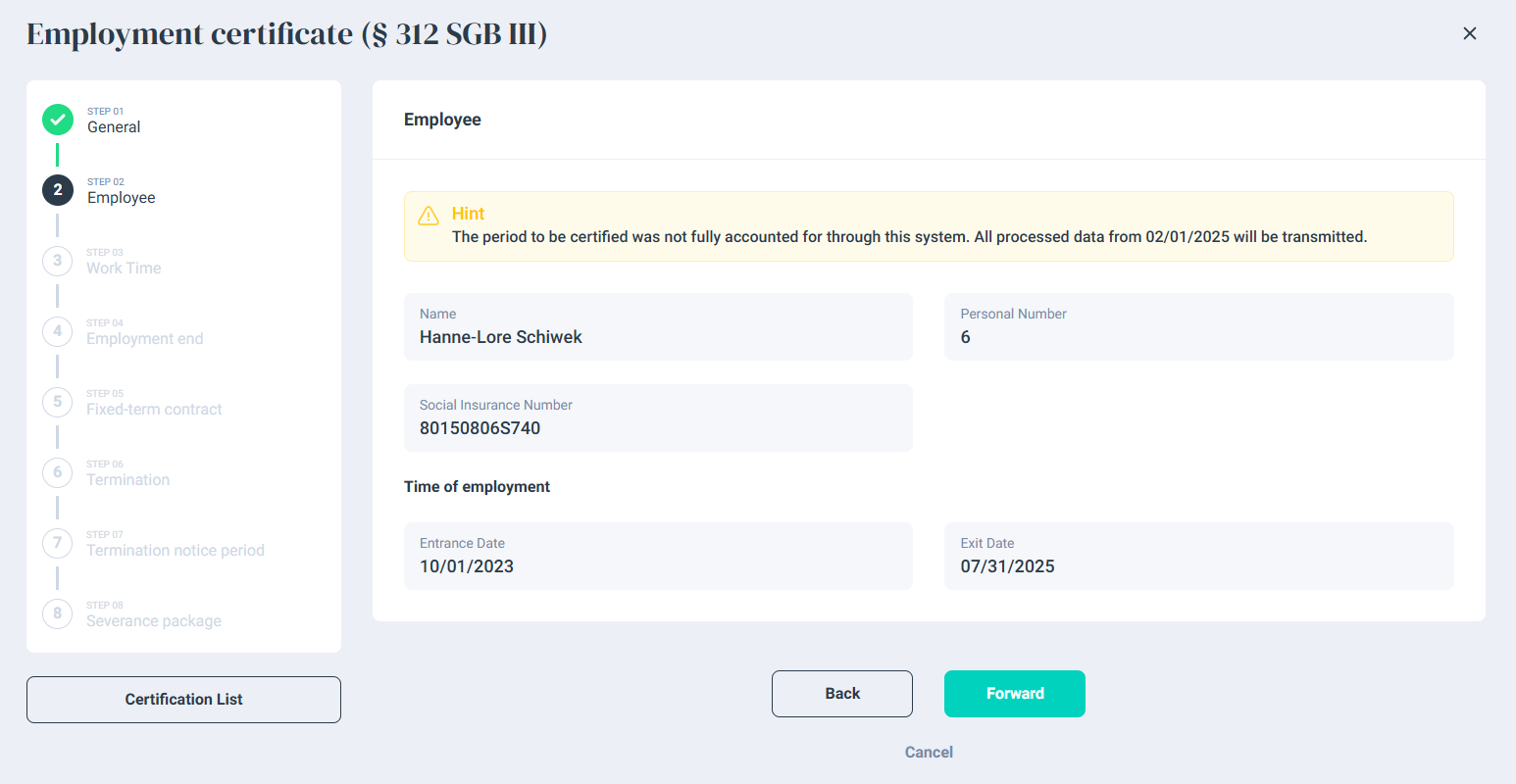Click the yellow warning triangle Hint icon
This screenshot has width=1516, height=784.
click(x=429, y=216)
